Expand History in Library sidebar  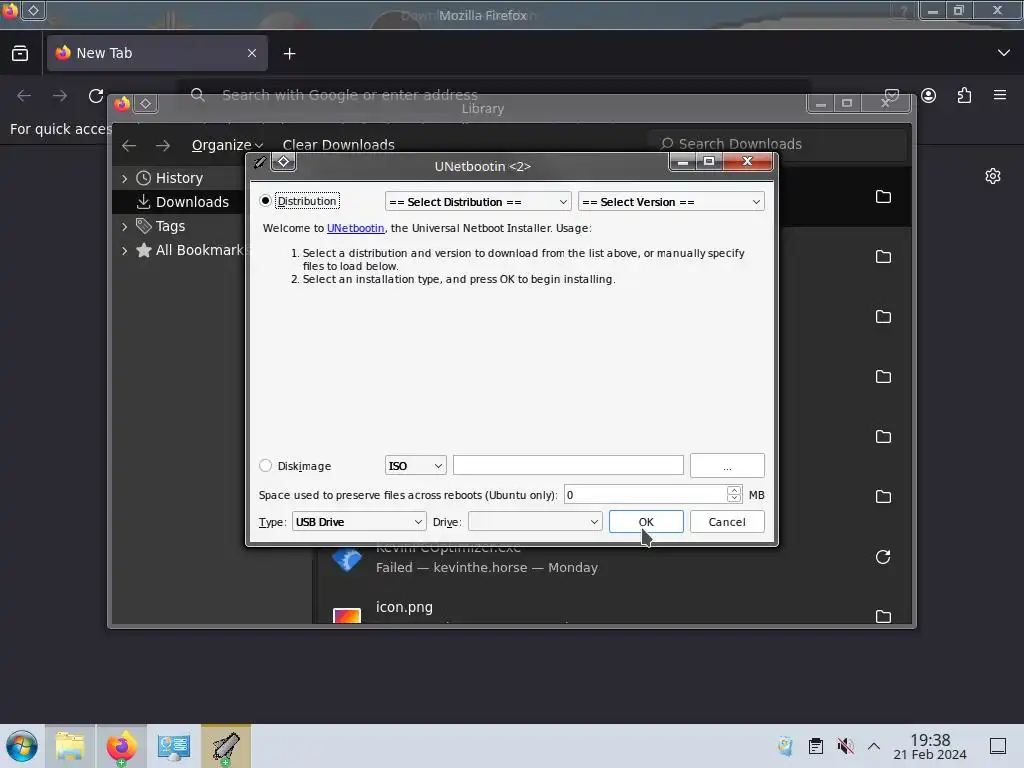tap(125, 178)
